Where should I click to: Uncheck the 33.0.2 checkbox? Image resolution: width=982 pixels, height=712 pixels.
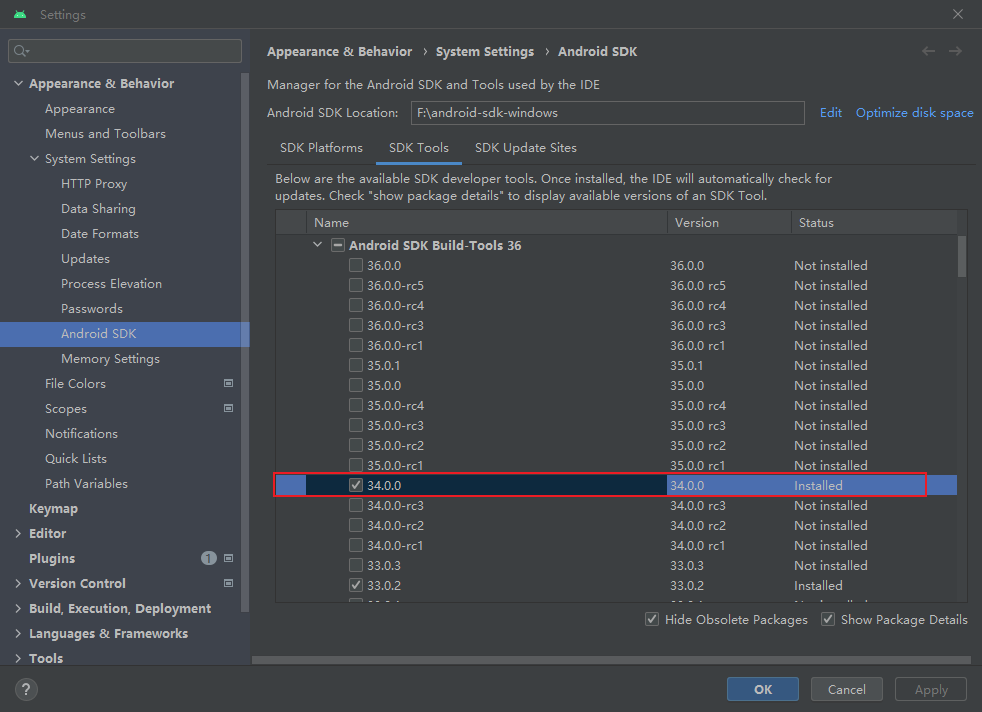pos(356,586)
